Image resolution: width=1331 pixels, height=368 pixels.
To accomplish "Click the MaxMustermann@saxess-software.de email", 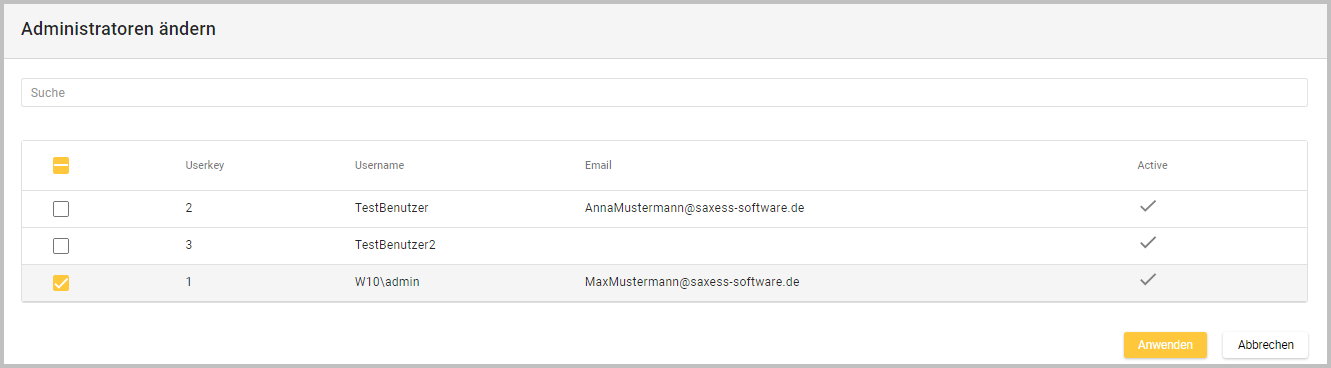I will [x=692, y=282].
